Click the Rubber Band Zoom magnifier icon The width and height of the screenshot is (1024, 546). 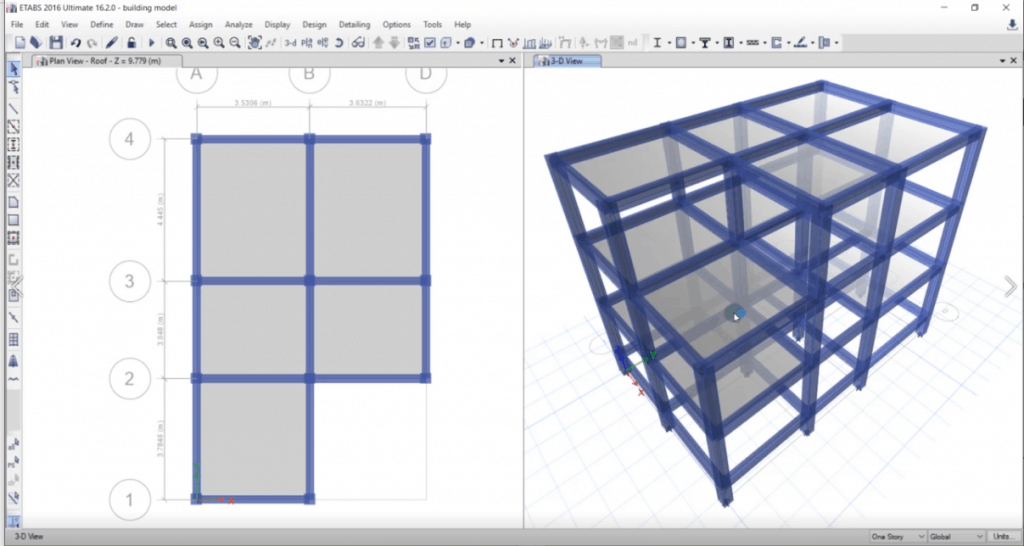pos(171,43)
